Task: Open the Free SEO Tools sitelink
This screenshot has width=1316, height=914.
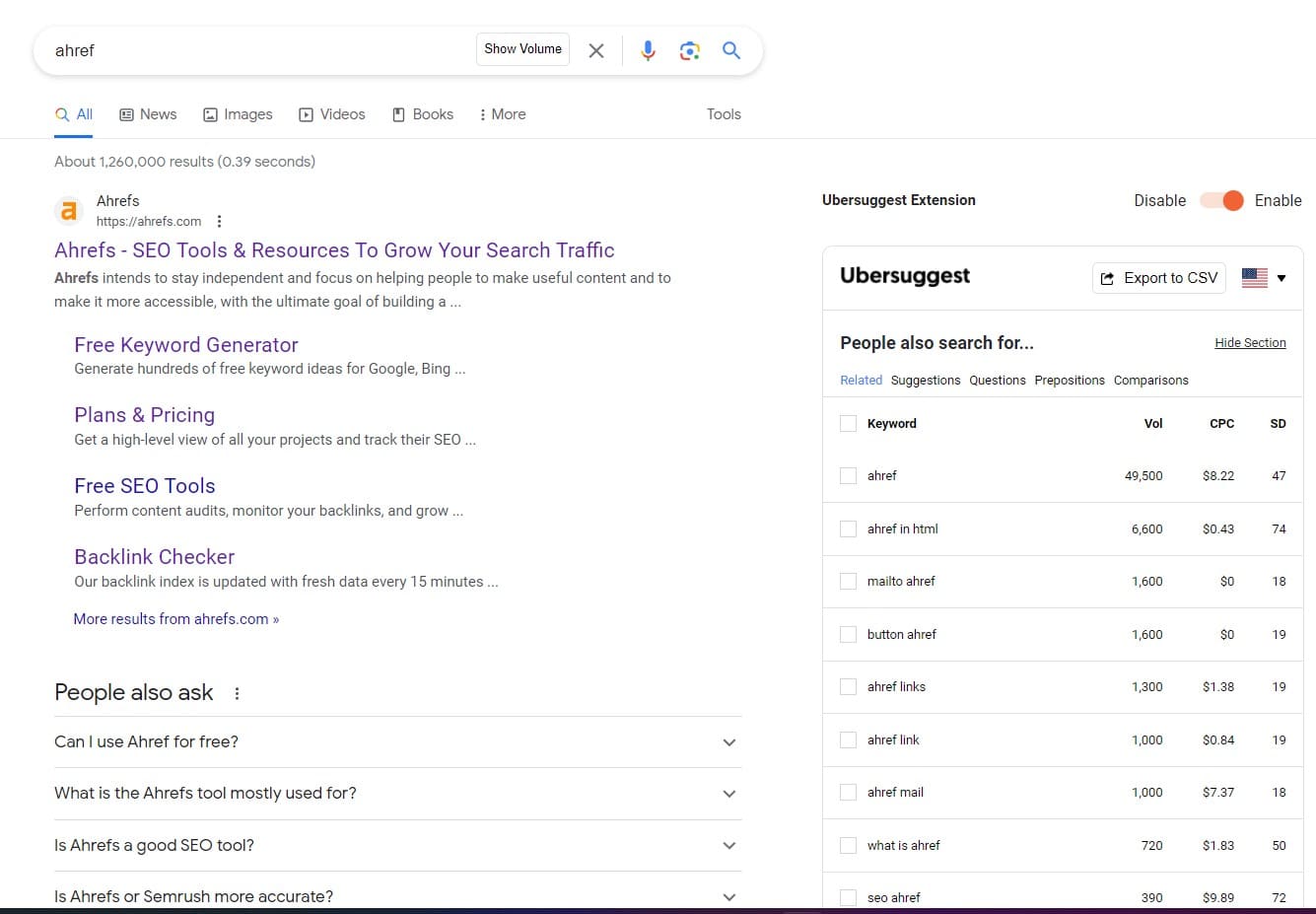Action: point(145,486)
